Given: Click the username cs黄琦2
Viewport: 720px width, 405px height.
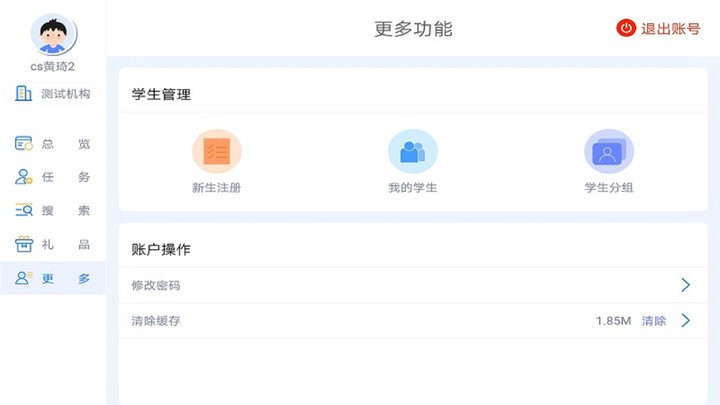Looking at the screenshot, I should coord(52,67).
